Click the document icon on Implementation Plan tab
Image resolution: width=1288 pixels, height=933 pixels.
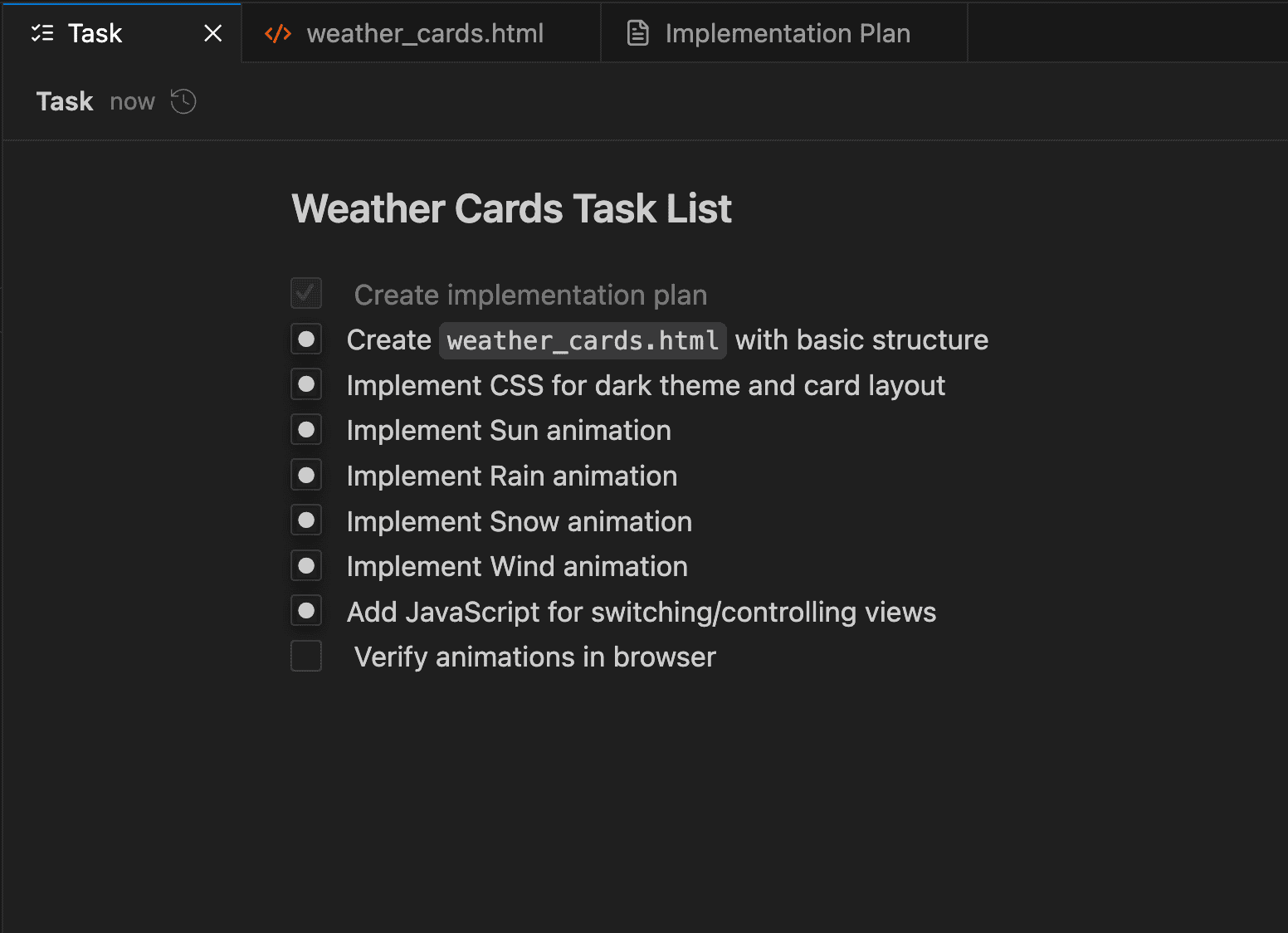(637, 32)
